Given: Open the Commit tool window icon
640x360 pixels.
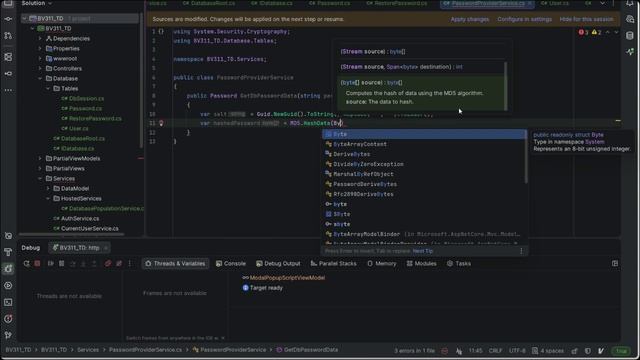Looking at the screenshot, I should 8,19.
